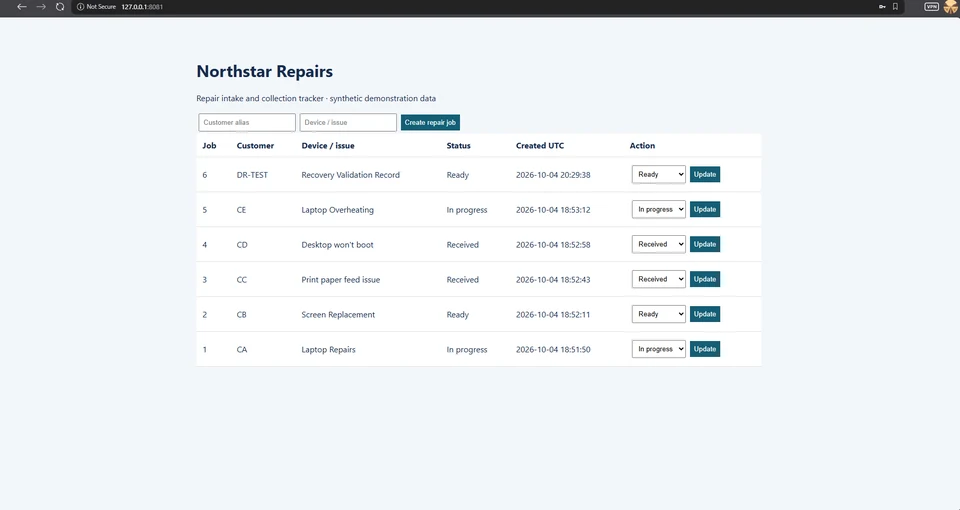Screen dimensions: 960x510
Task: Update the Desktop won't boot job
Action: [x=705, y=244]
